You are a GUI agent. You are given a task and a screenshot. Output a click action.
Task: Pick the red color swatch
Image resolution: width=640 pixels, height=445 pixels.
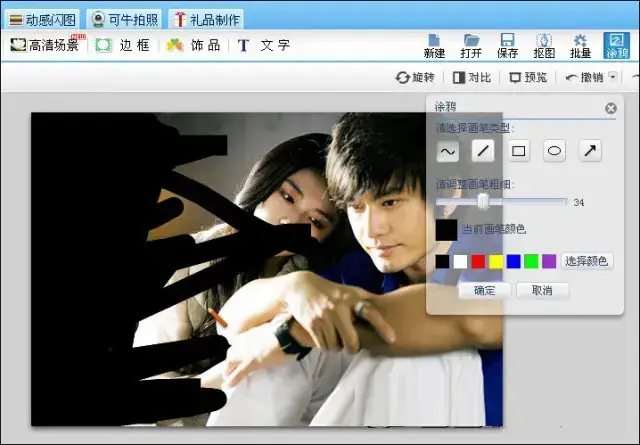click(478, 261)
